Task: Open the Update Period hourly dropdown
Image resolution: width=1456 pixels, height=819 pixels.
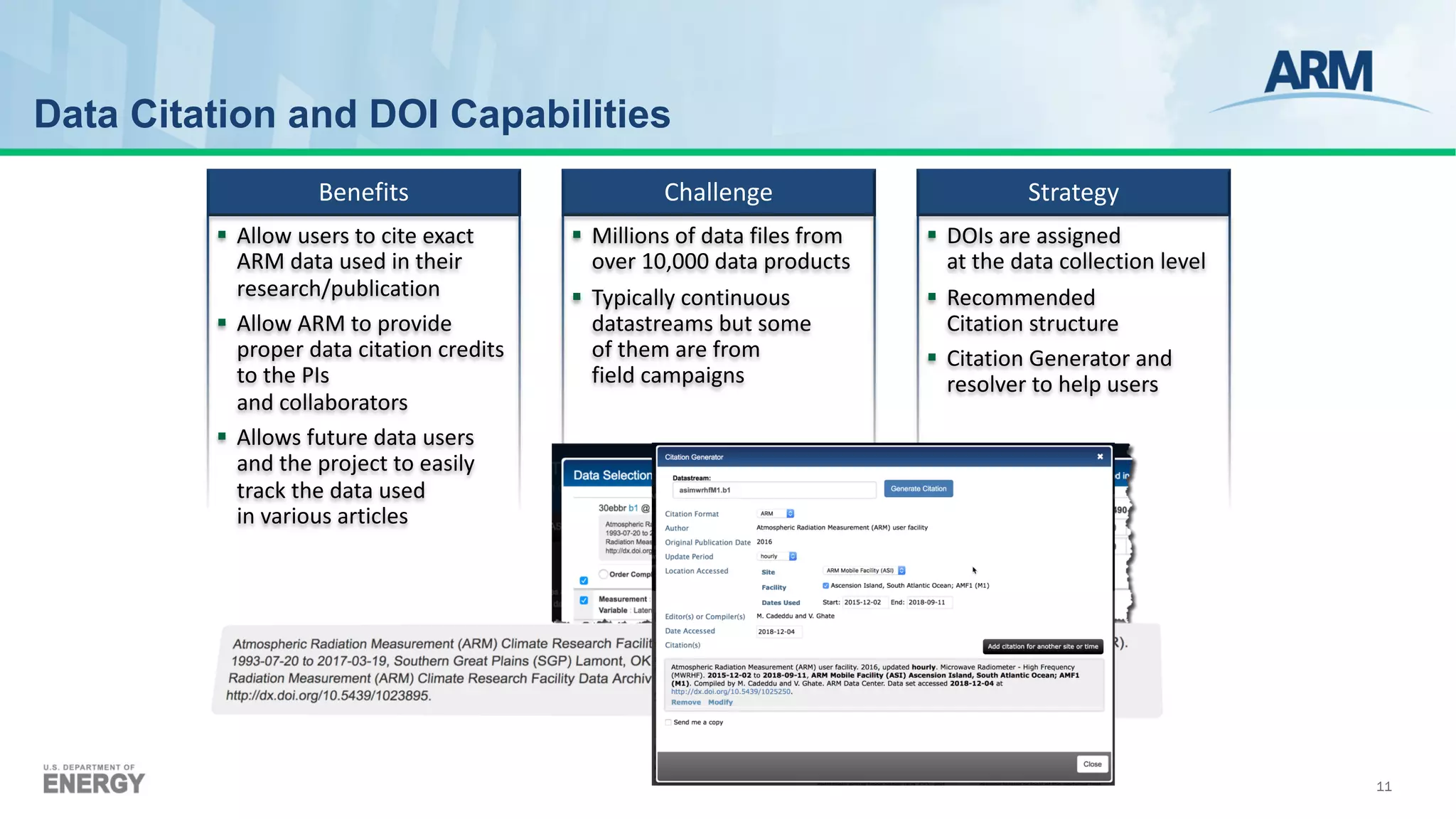Action: point(778,557)
